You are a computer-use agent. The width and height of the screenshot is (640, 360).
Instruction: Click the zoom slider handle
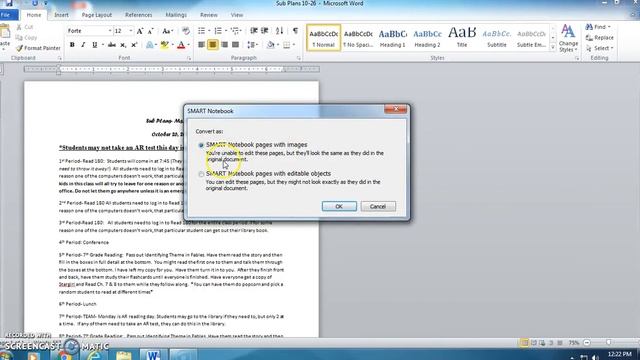[609, 343]
